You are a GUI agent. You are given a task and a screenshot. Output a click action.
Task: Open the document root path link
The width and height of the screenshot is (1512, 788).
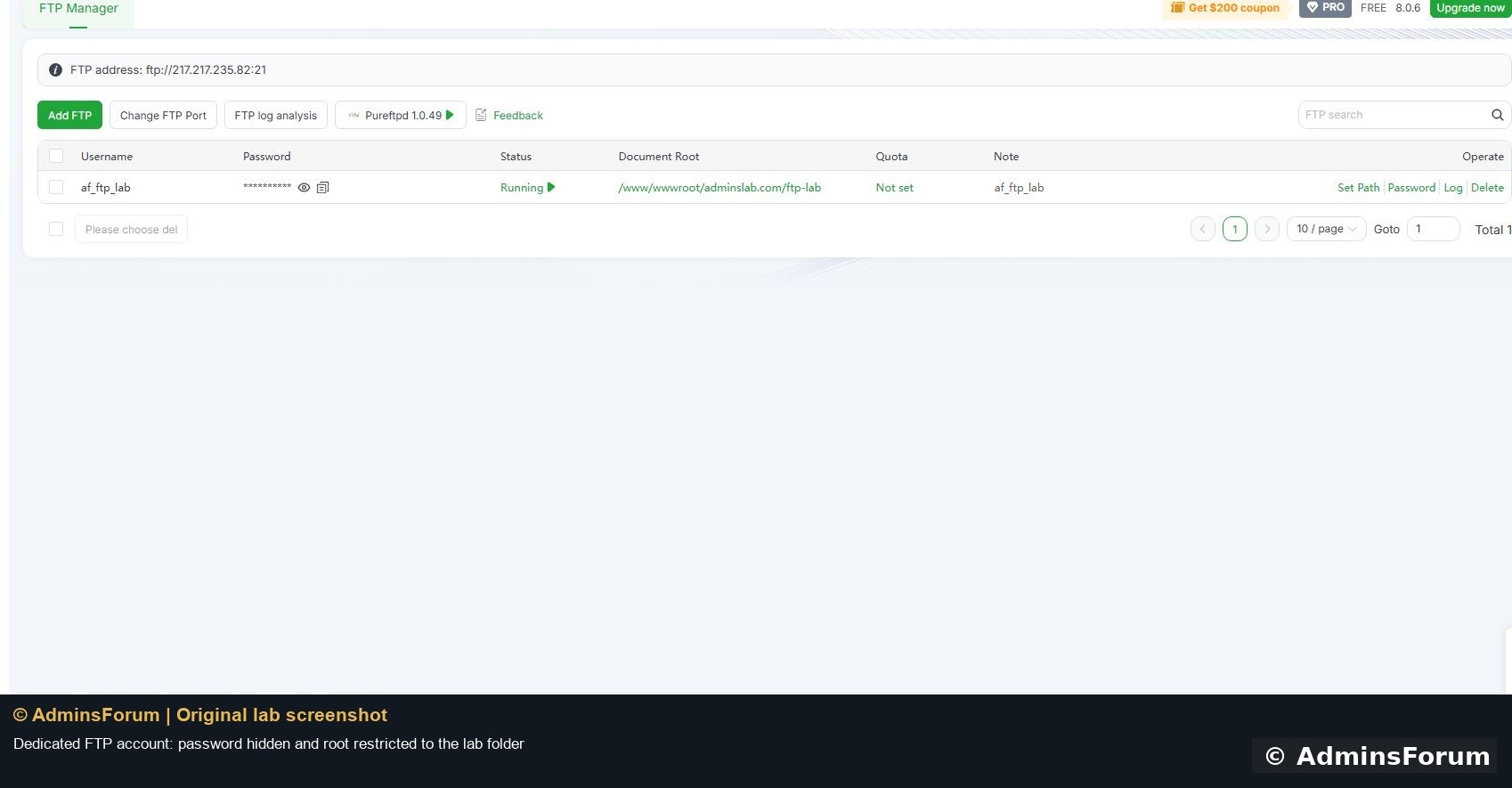(719, 188)
